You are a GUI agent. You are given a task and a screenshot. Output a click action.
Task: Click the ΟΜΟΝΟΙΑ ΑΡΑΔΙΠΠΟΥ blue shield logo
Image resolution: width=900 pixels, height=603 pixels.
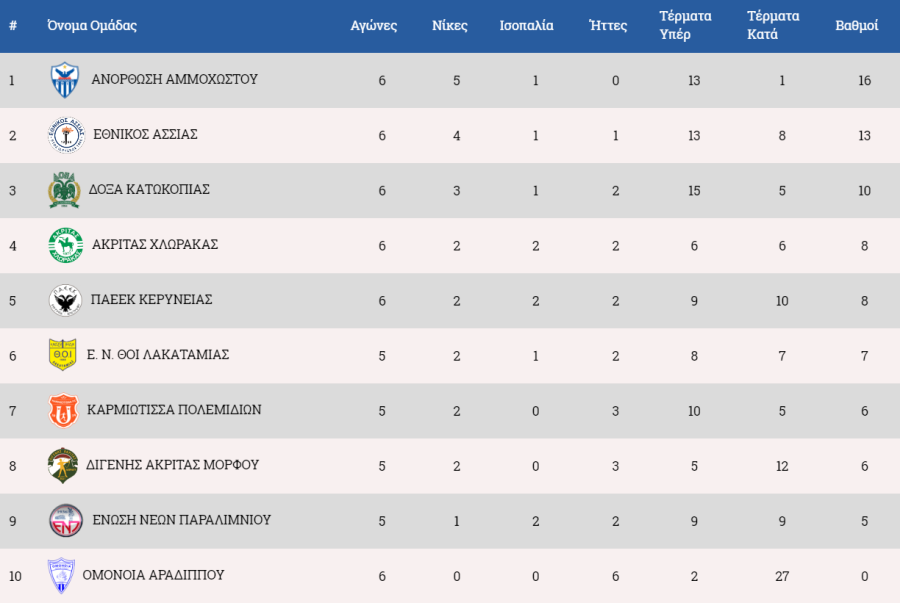[61, 575]
